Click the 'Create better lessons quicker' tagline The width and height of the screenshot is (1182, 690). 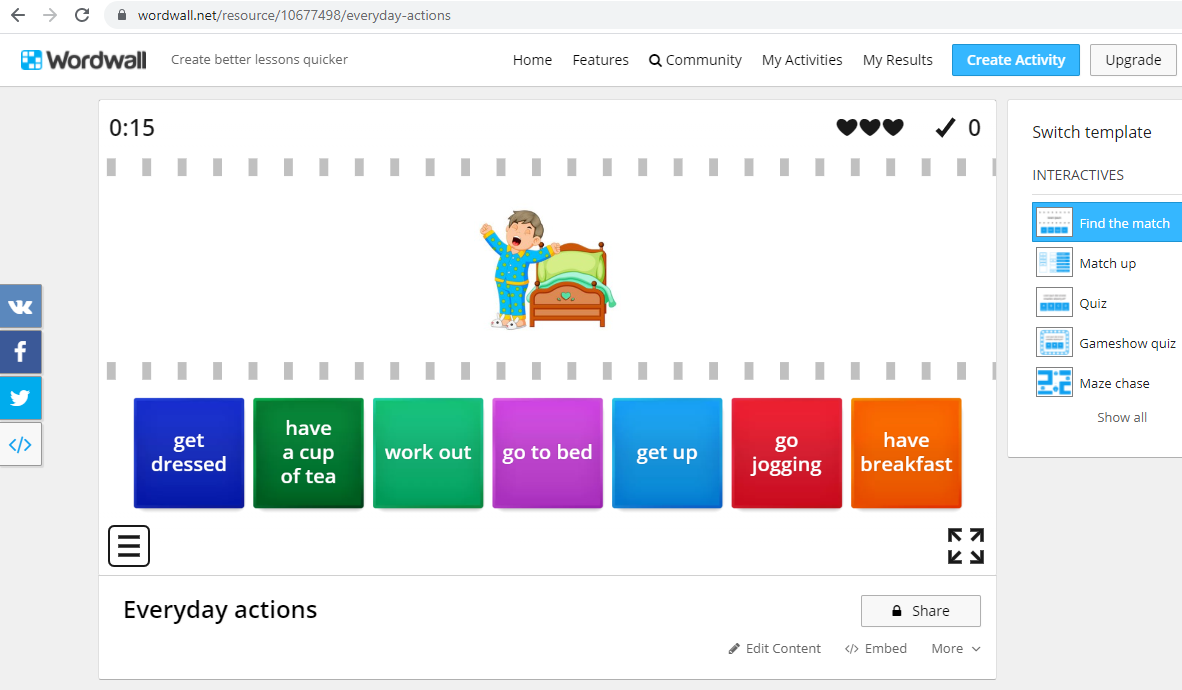[259, 60]
